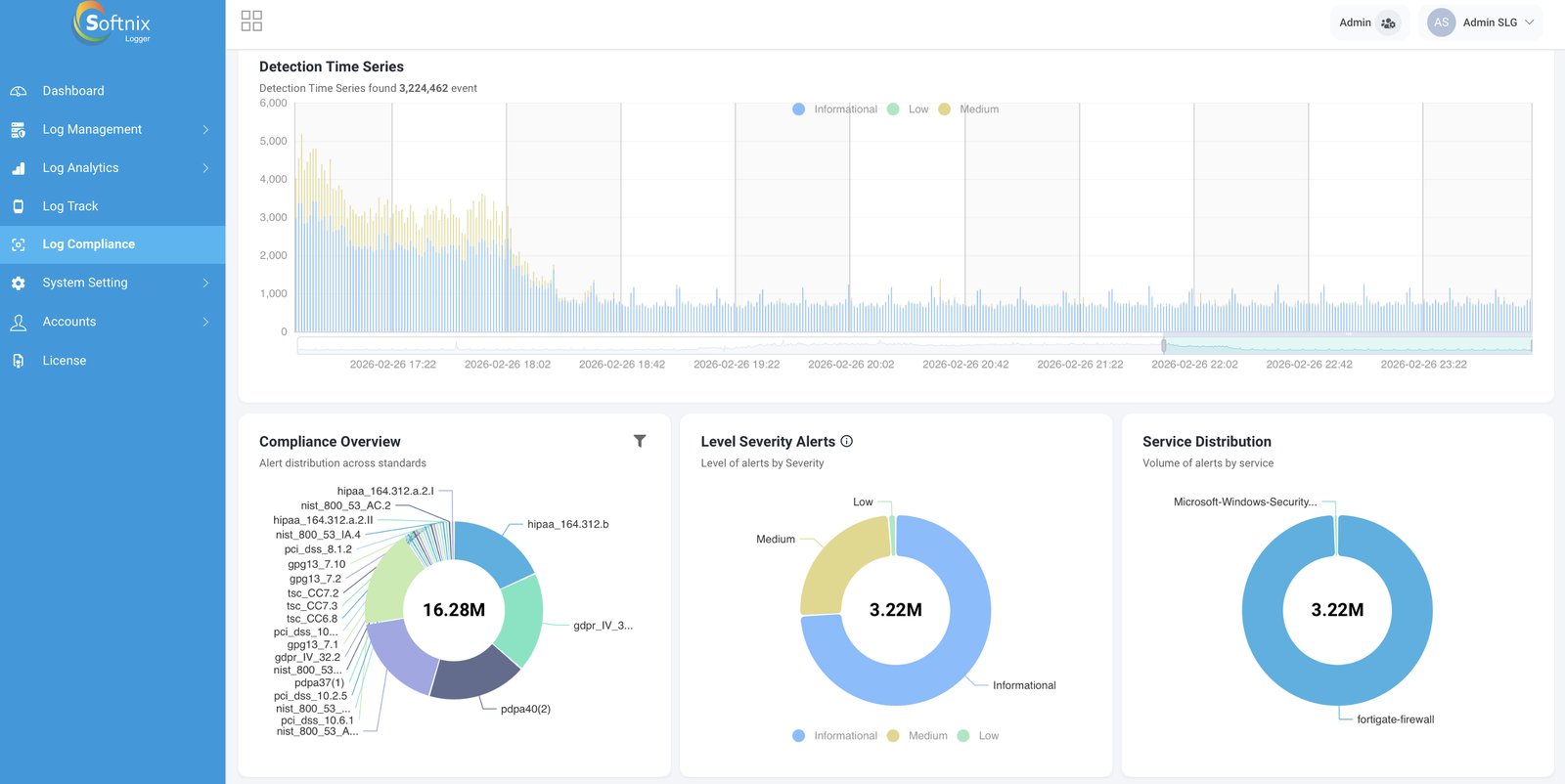Click the gdpr_IV_3... green pie segment

point(521,621)
